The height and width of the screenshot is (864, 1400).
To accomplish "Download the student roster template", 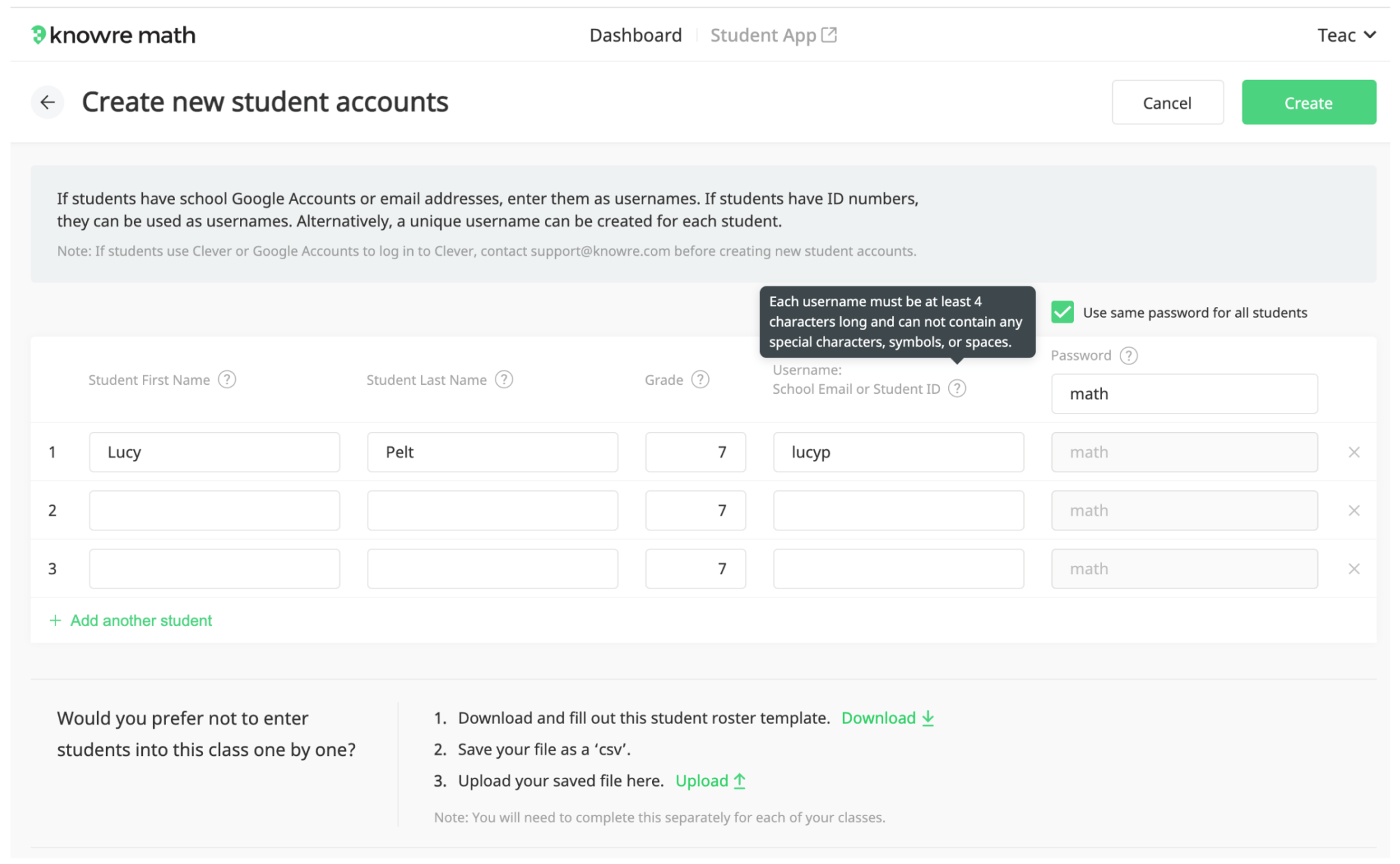I will click(x=887, y=718).
